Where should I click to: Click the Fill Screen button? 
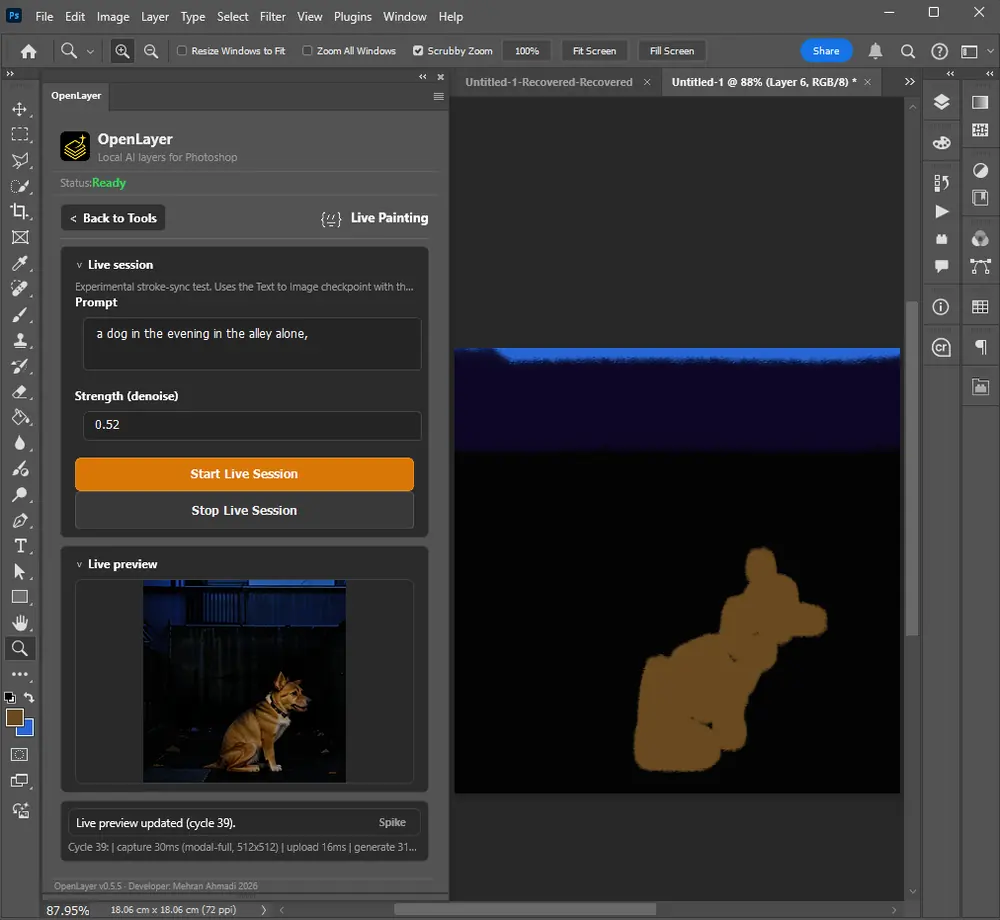click(672, 51)
